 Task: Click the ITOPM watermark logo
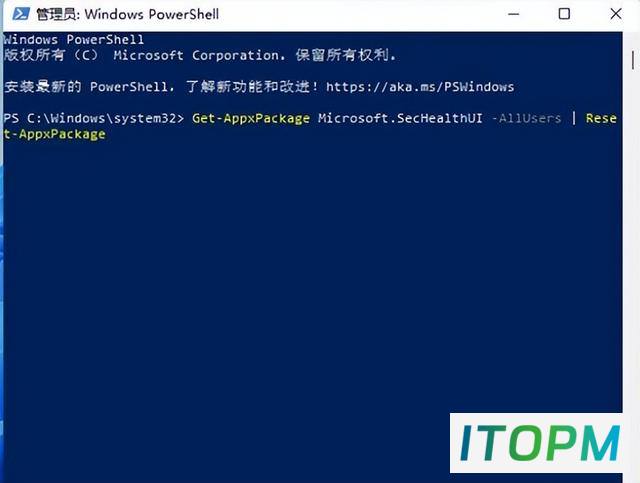(538, 443)
